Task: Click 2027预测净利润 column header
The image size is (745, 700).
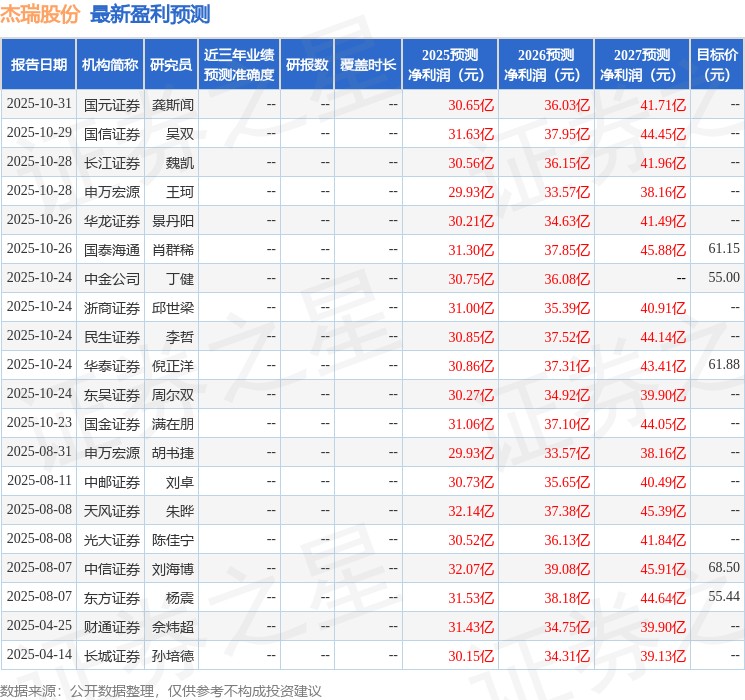Action: [642, 65]
